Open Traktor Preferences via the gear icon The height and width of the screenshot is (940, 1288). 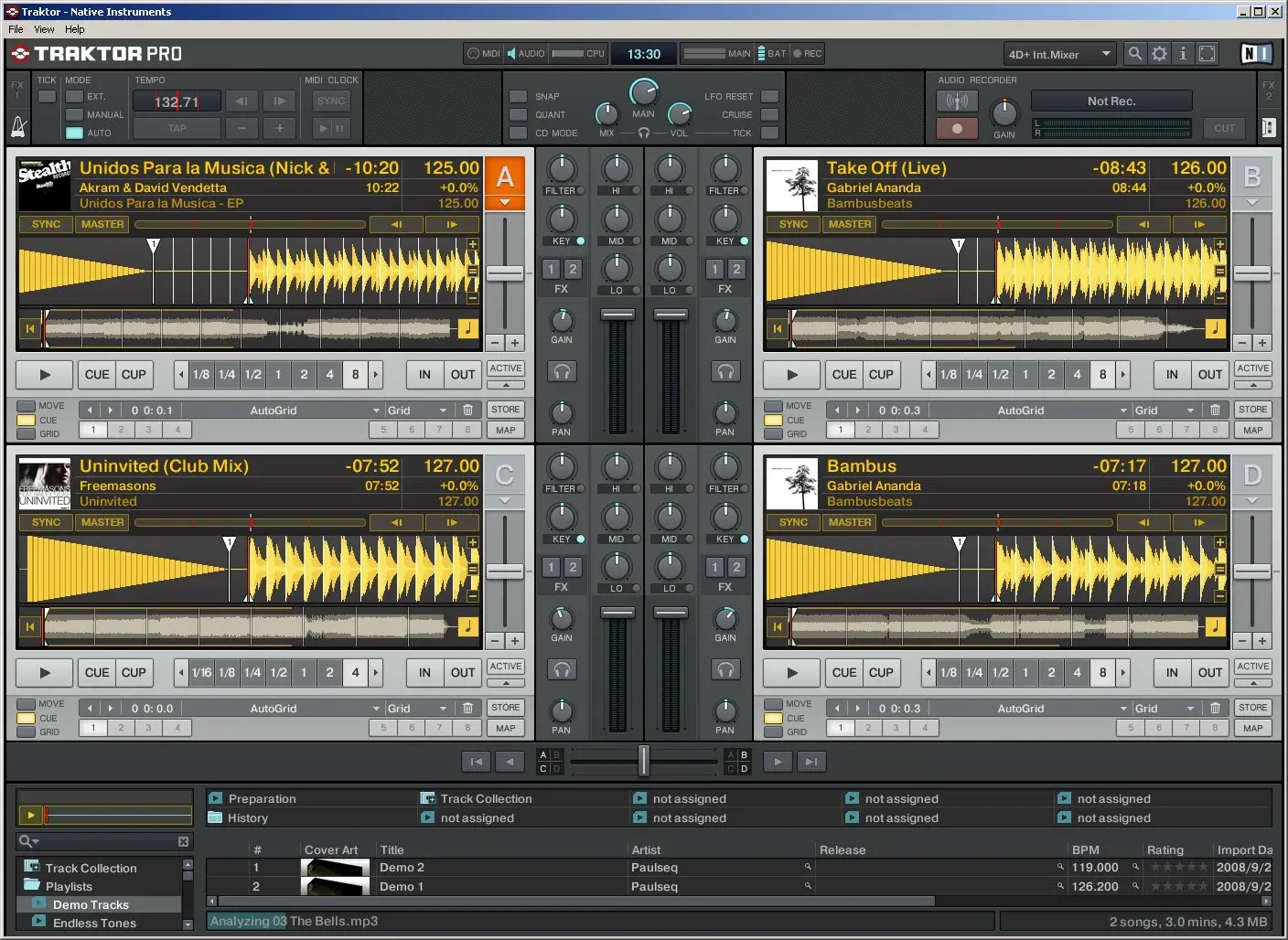(1159, 53)
